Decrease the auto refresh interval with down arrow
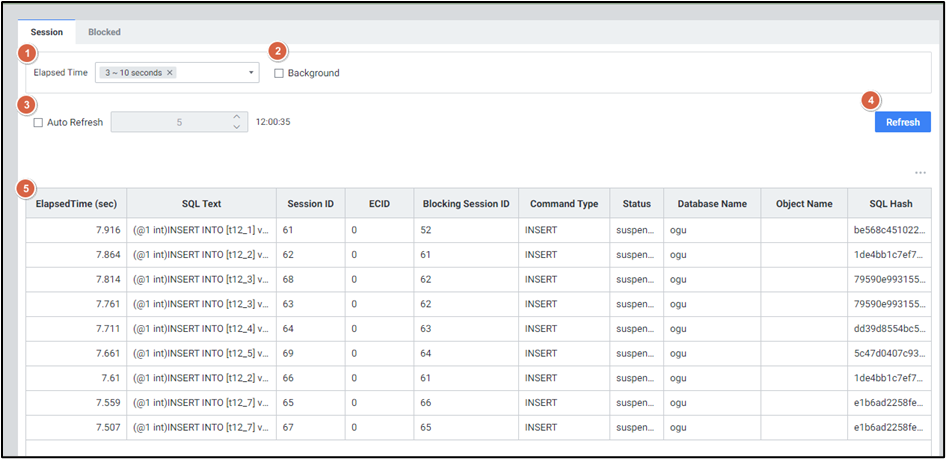Viewport: 946px width, 459px height. pyautogui.click(x=237, y=127)
